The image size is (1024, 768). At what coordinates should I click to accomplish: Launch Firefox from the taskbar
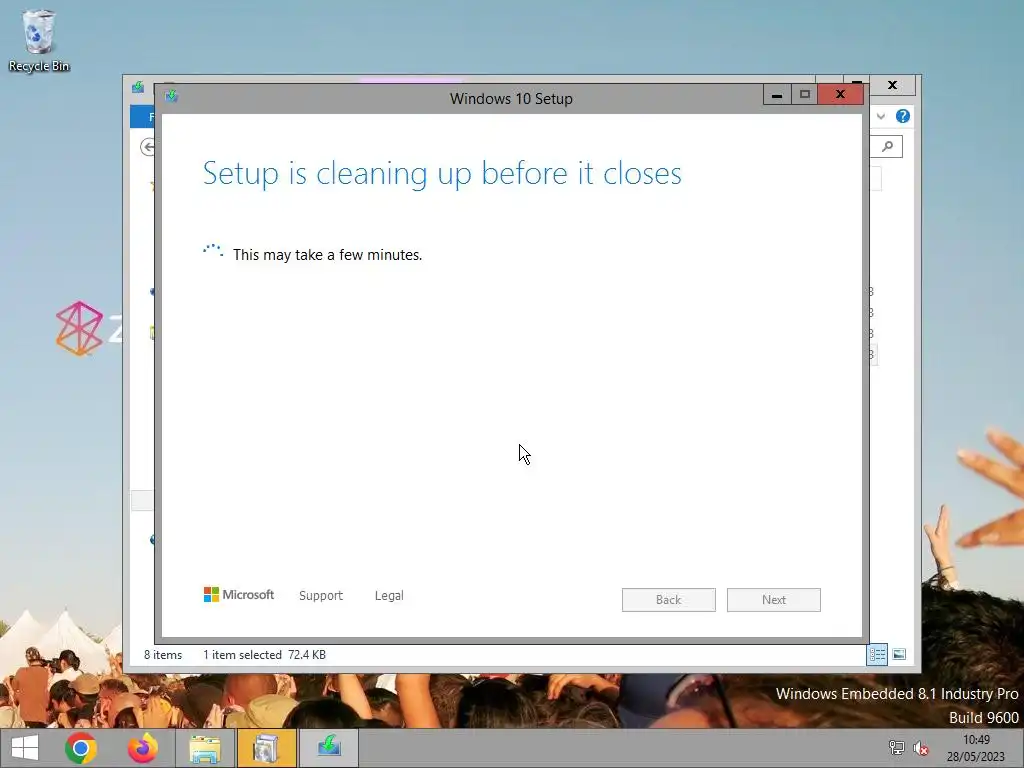[143, 748]
